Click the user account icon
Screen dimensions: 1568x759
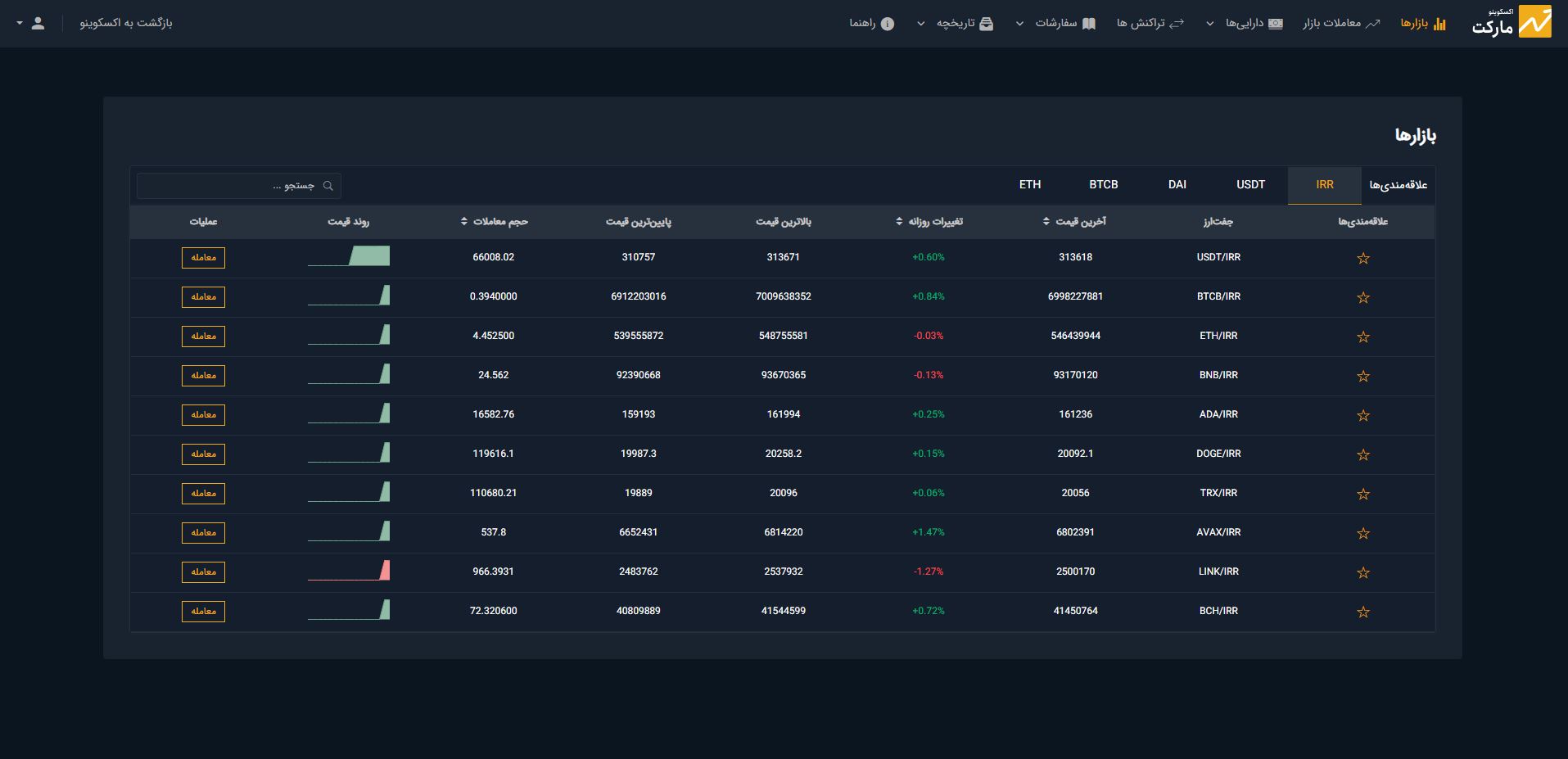[38, 23]
